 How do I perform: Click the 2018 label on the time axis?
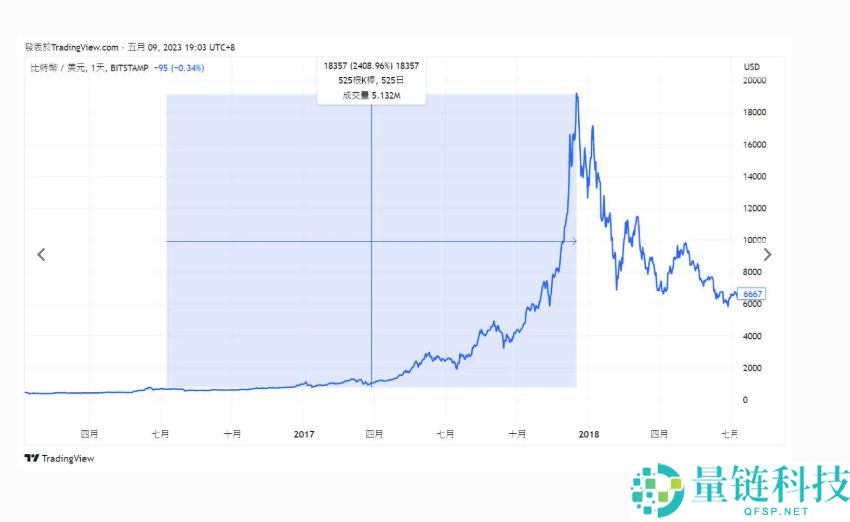click(x=587, y=434)
